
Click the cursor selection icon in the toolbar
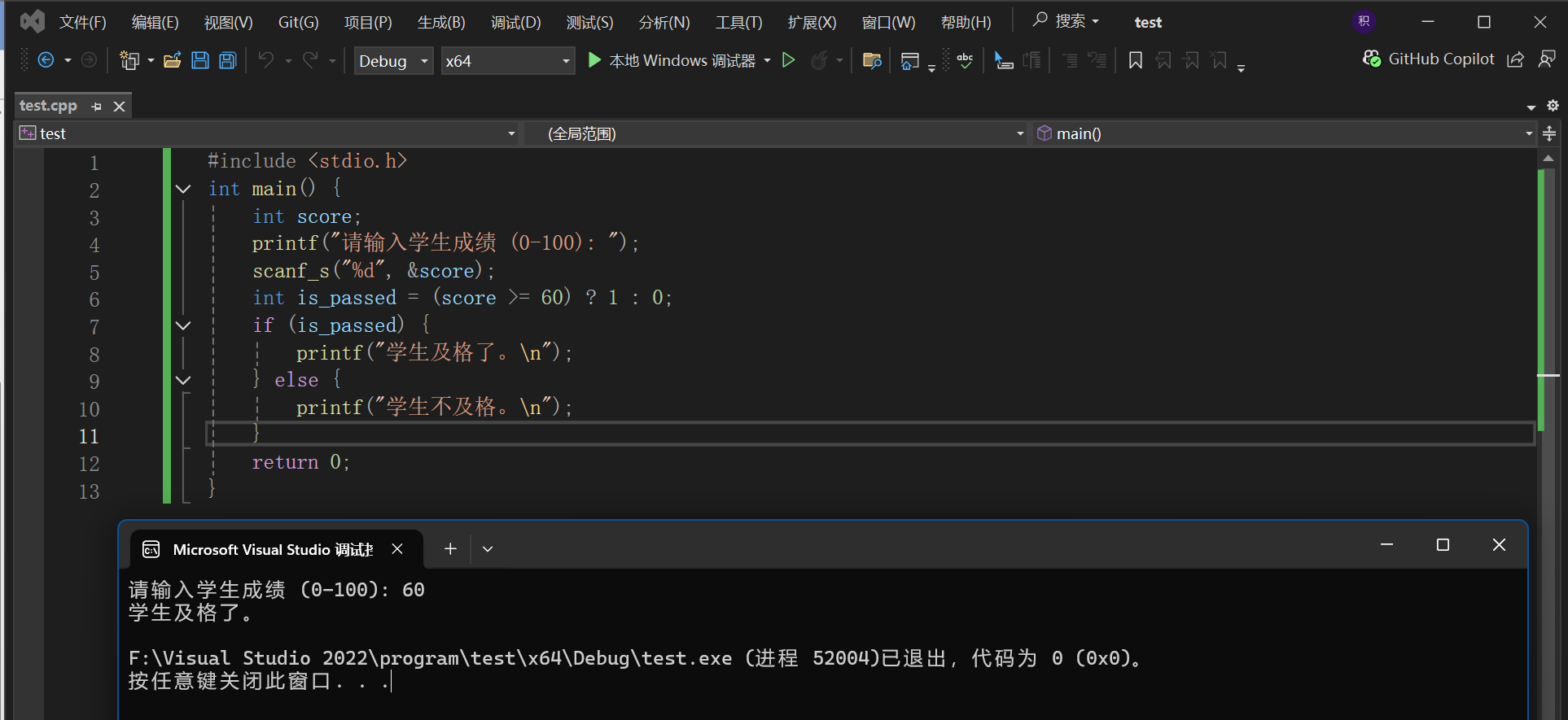(x=1004, y=60)
